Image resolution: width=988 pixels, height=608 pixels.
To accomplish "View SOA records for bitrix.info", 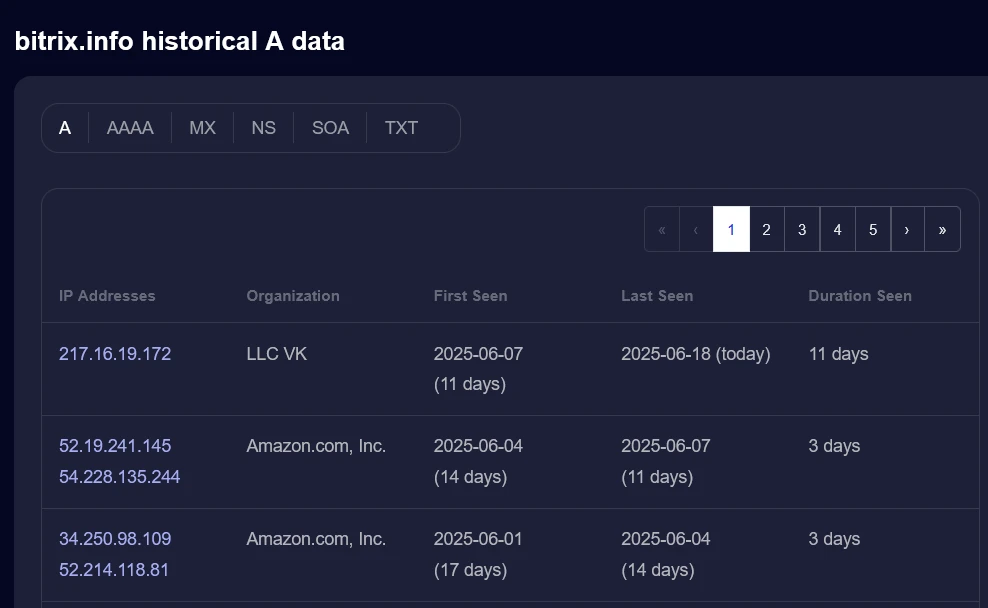I will [329, 128].
